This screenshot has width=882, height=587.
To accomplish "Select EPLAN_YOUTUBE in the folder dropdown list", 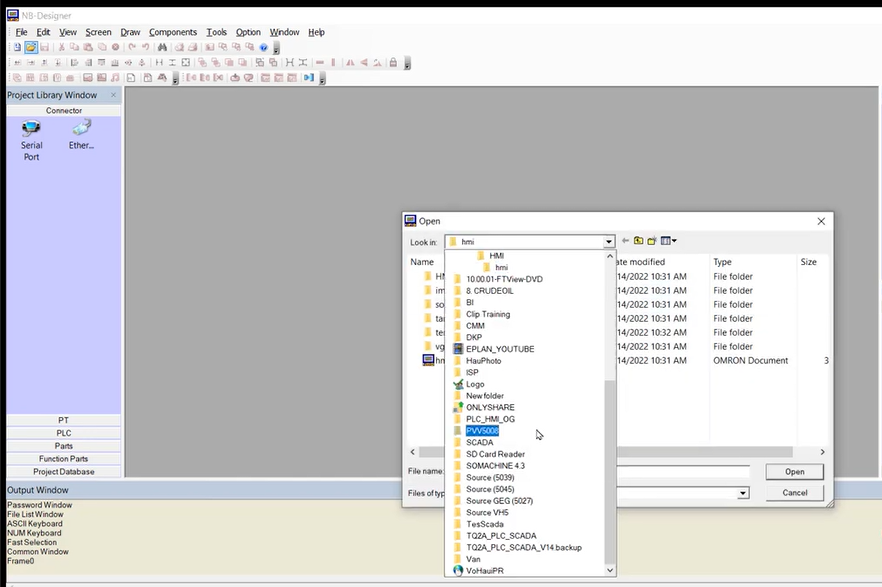I will (x=499, y=349).
